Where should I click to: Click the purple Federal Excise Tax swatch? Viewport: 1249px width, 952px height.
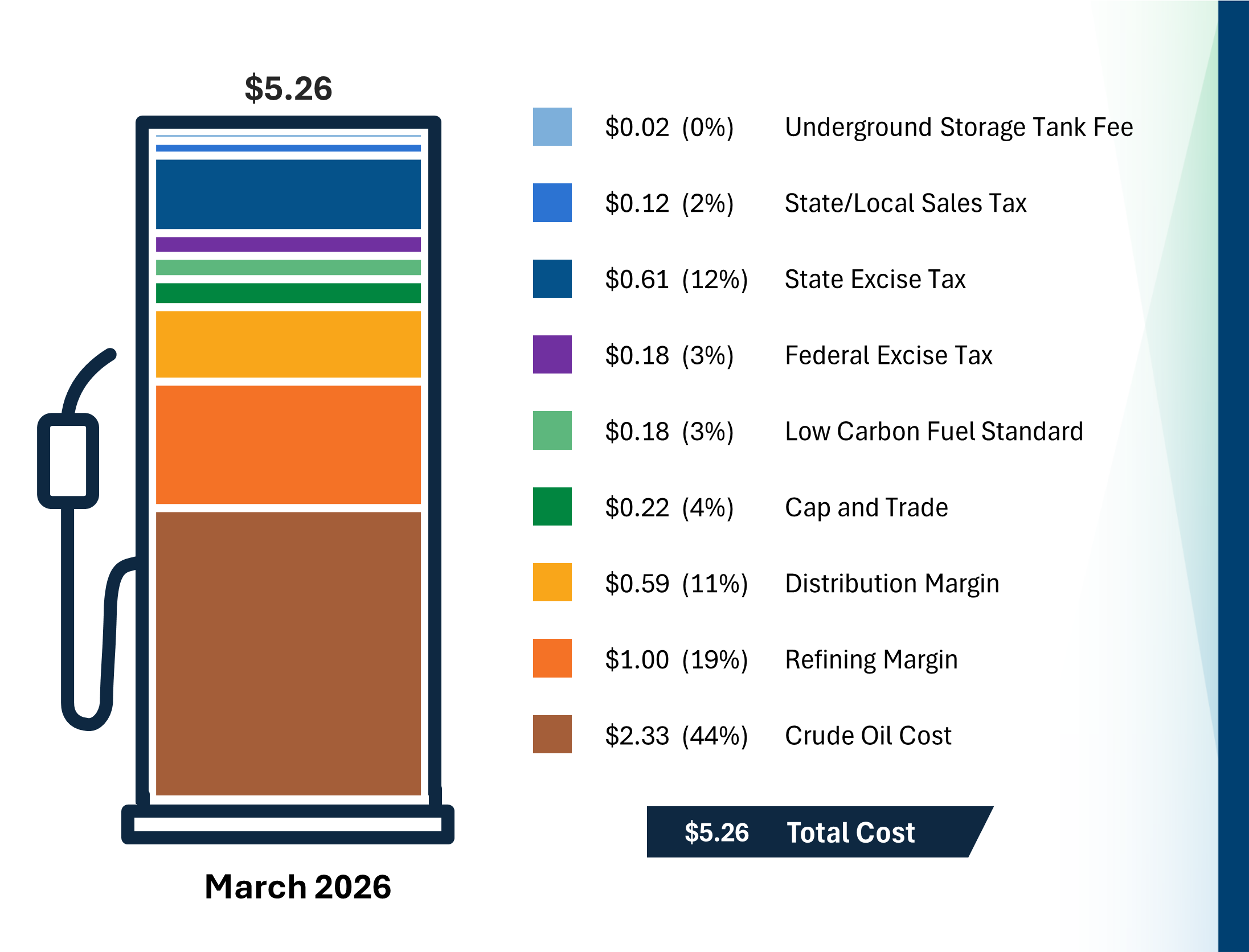552,354
